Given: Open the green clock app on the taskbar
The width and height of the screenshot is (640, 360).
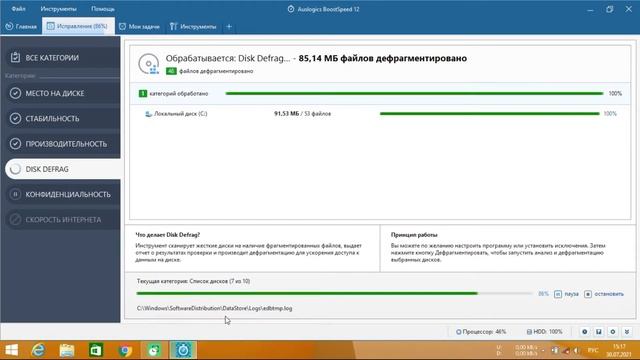Looking at the screenshot, I should tap(154, 350).
